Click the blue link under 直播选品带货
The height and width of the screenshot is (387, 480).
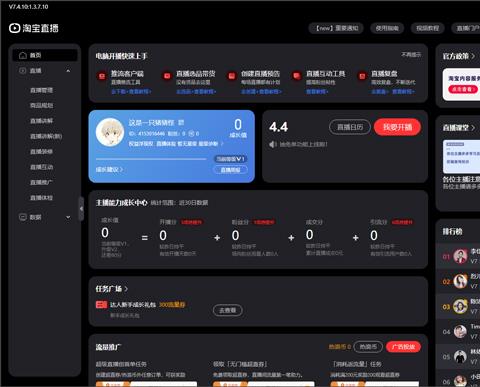196,92
